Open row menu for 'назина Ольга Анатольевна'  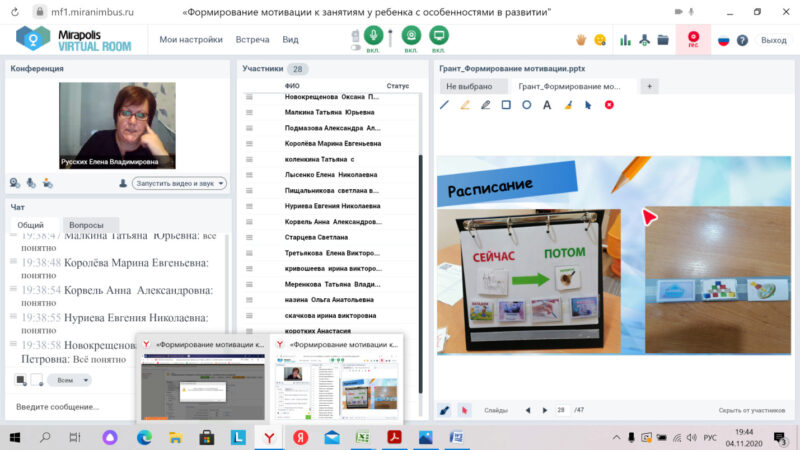tap(249, 300)
